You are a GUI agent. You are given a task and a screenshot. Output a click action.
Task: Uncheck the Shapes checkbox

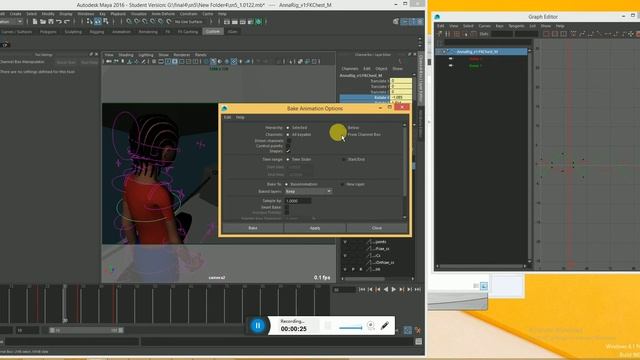coord(288,151)
